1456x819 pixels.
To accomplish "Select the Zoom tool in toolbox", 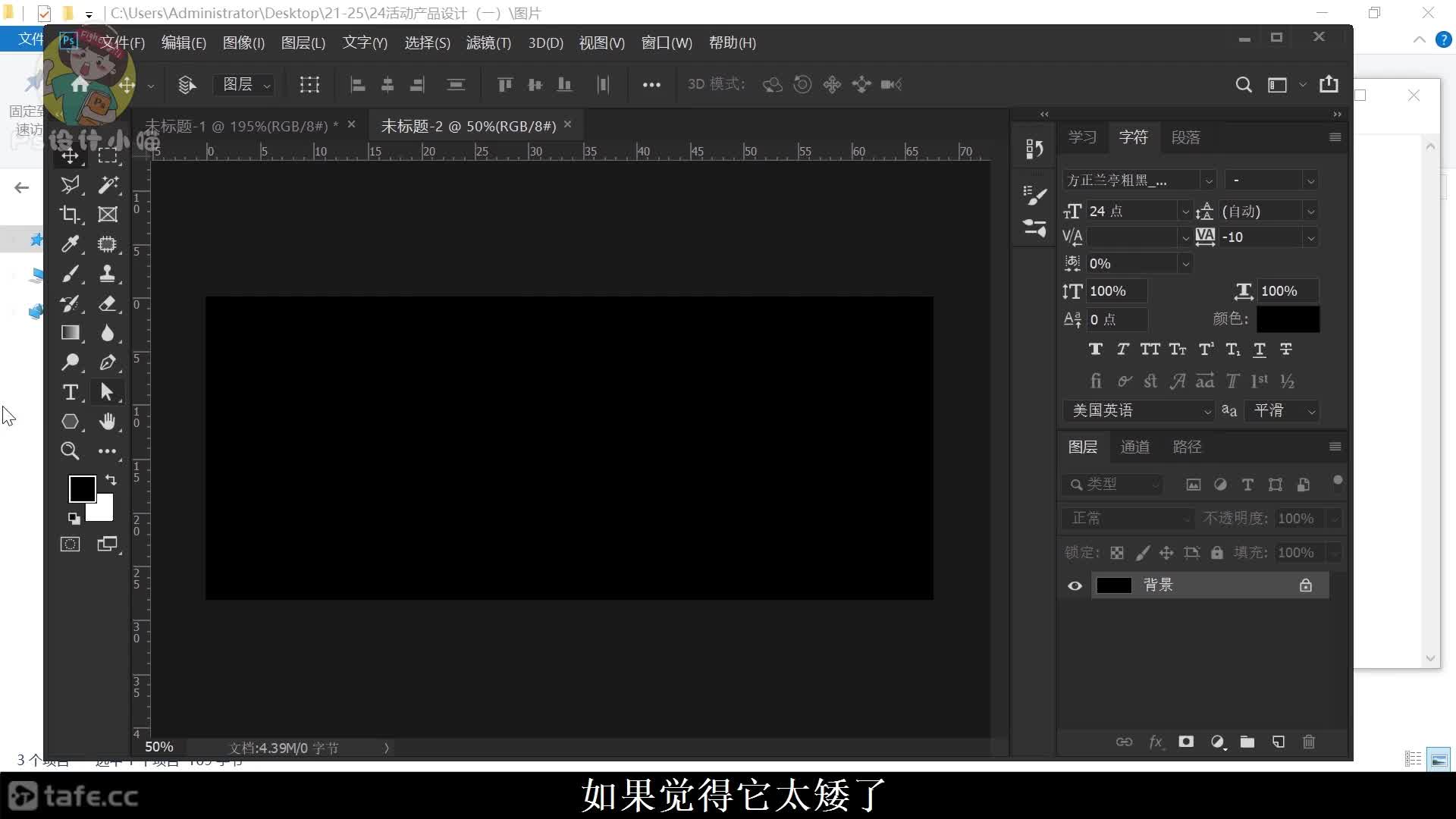I will pyautogui.click(x=70, y=451).
